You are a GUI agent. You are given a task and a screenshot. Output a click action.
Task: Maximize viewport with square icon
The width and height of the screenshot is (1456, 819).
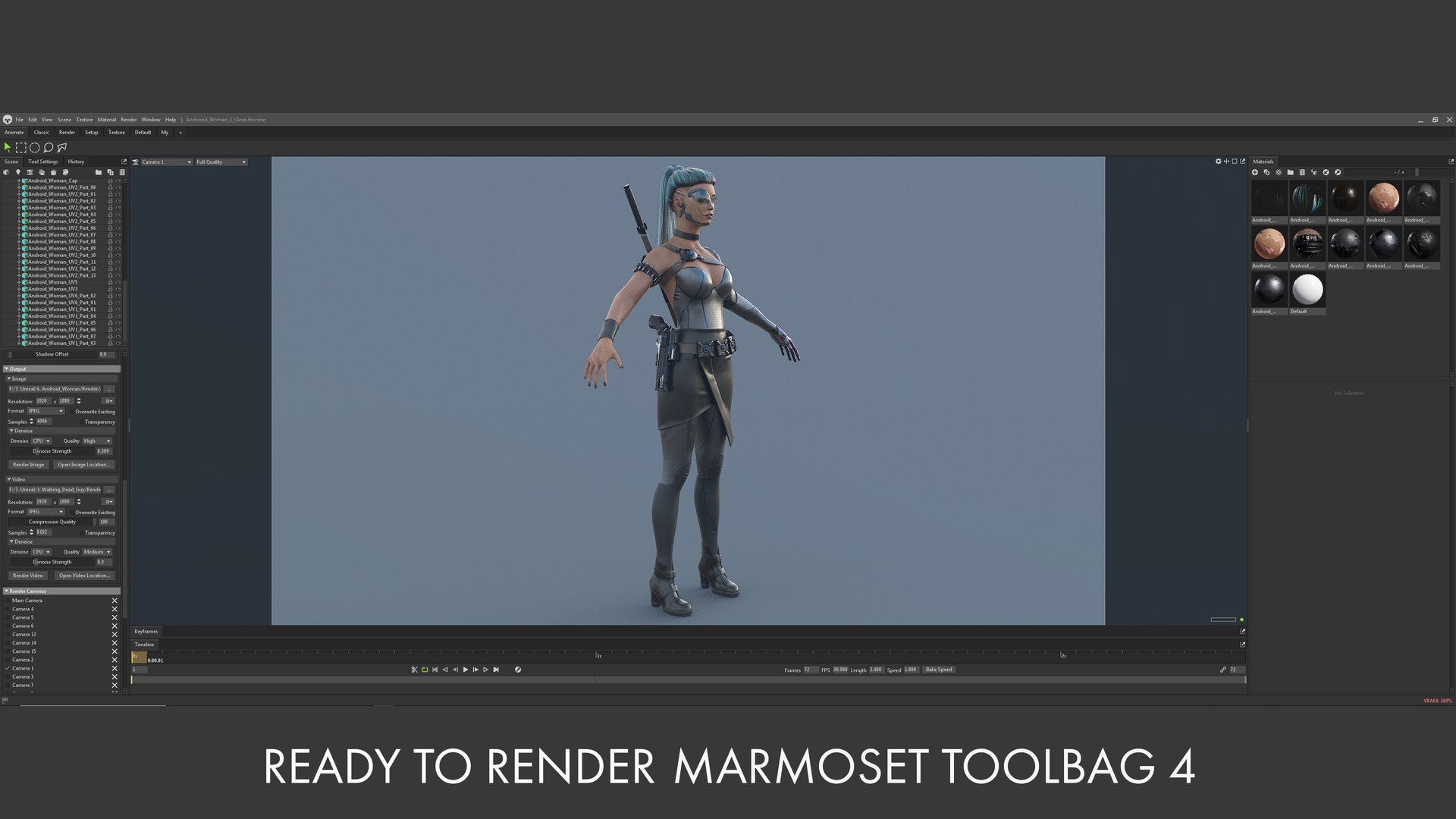1235,162
